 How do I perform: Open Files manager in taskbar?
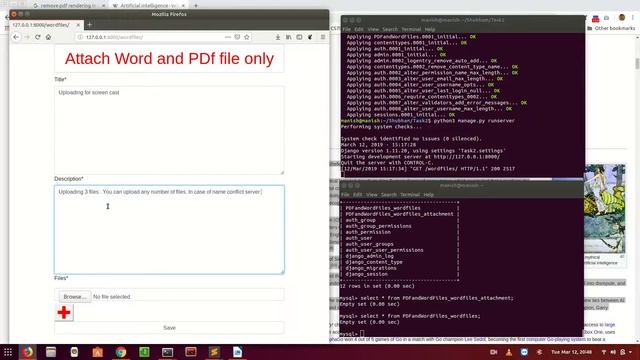[51, 352]
